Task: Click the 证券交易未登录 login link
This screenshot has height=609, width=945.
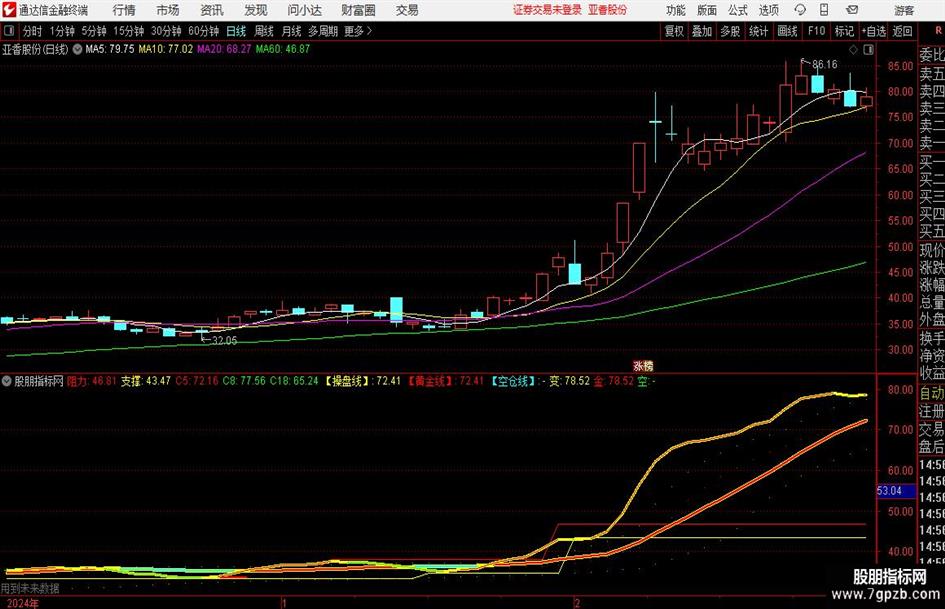Action: [547, 10]
